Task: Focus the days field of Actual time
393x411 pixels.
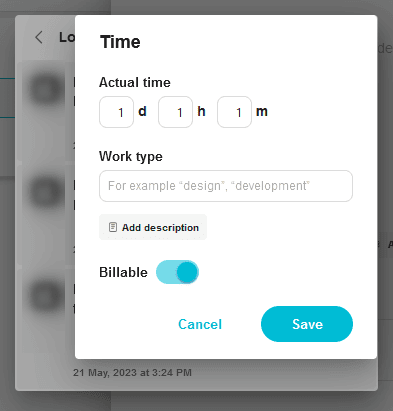Action: point(116,112)
